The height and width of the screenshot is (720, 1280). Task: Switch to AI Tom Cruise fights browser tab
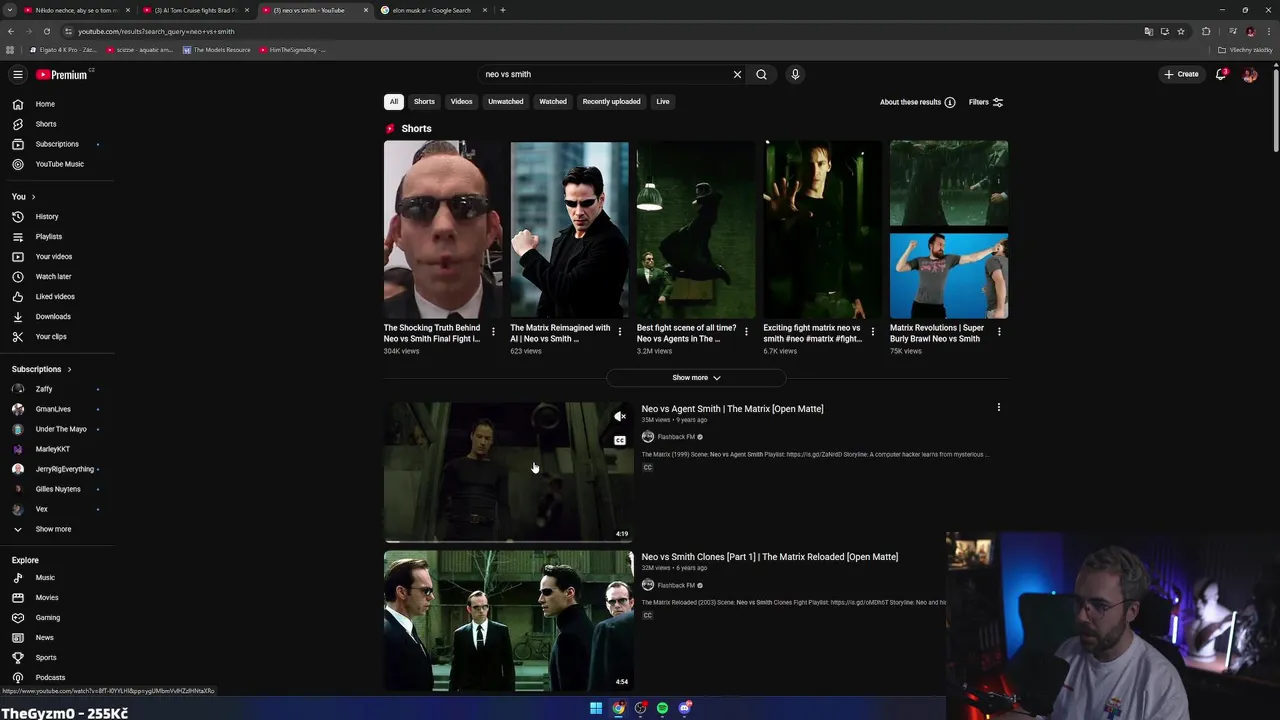pyautogui.click(x=195, y=10)
